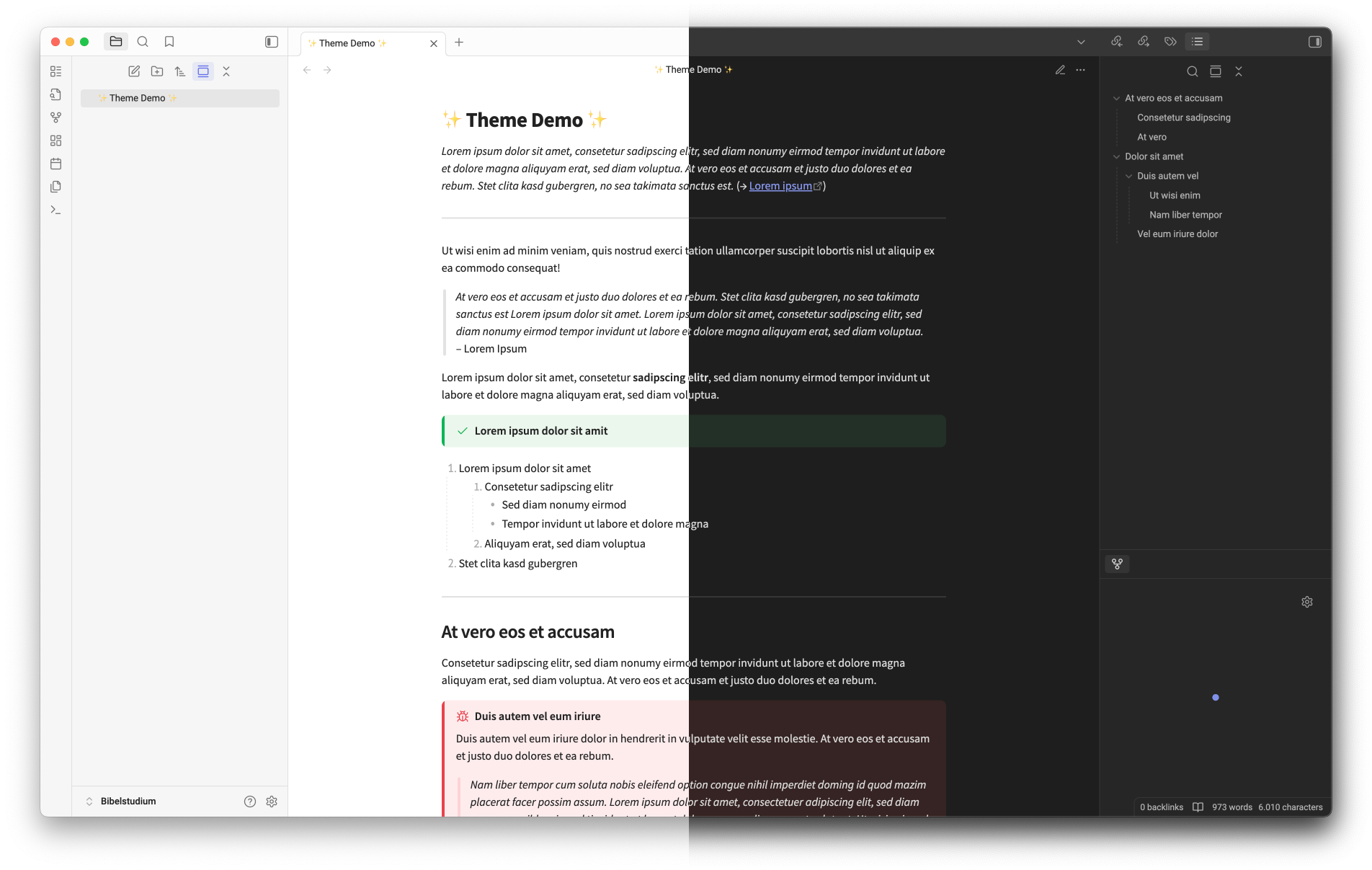The width and height of the screenshot is (1372, 870).
Task: Toggle auto-reveal in the outline panel
Action: 1216,71
